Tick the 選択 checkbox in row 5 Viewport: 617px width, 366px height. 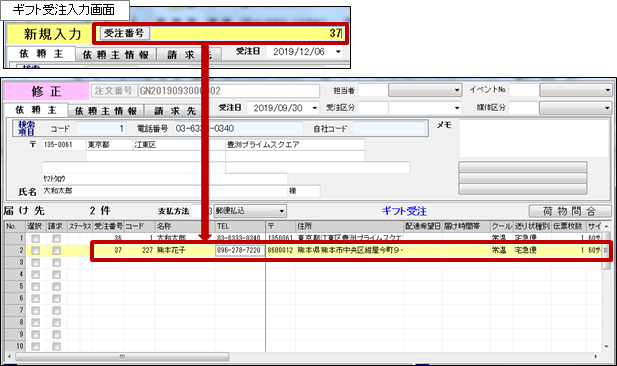coord(35,287)
